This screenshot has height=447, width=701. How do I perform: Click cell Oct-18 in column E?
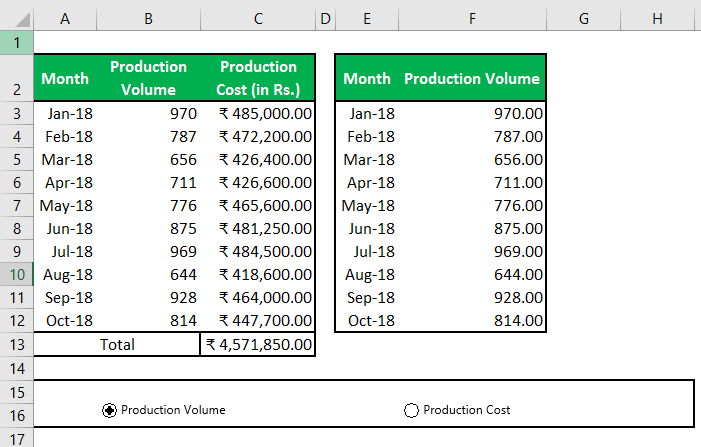point(367,320)
